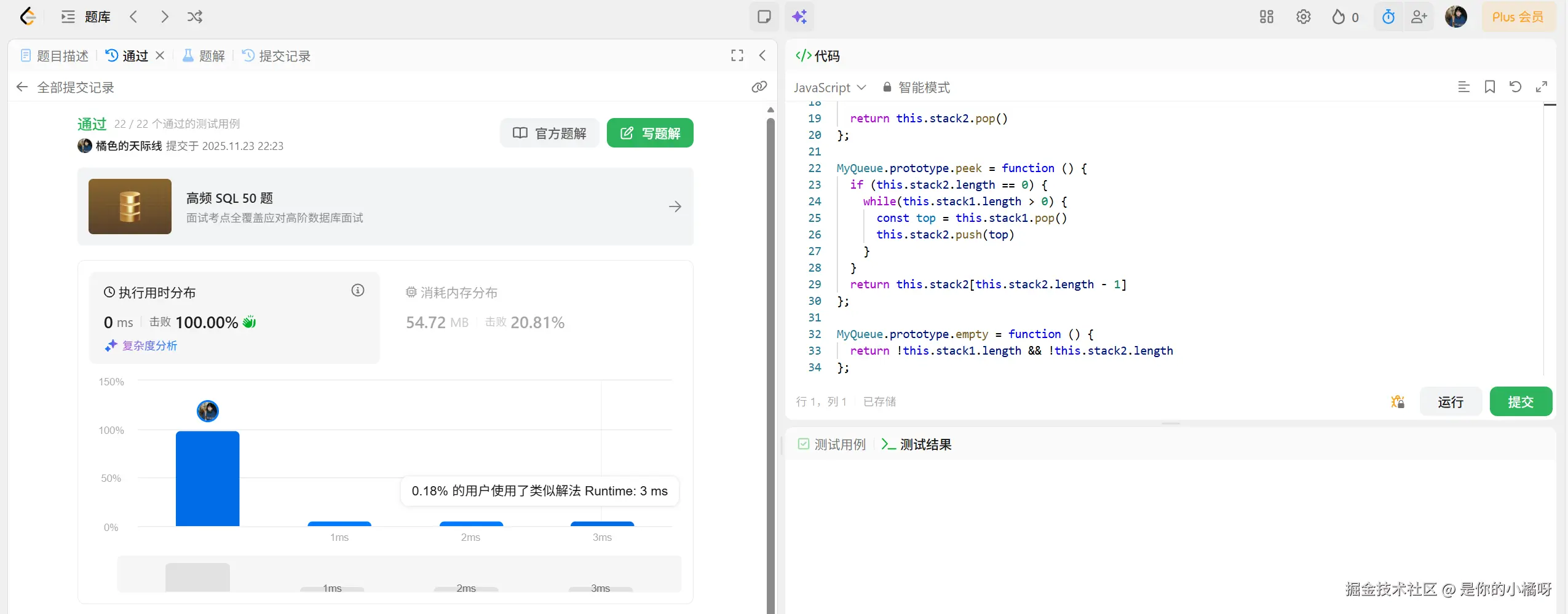Click the 提交 submit button
This screenshot has height=614, width=1568.
point(1522,401)
